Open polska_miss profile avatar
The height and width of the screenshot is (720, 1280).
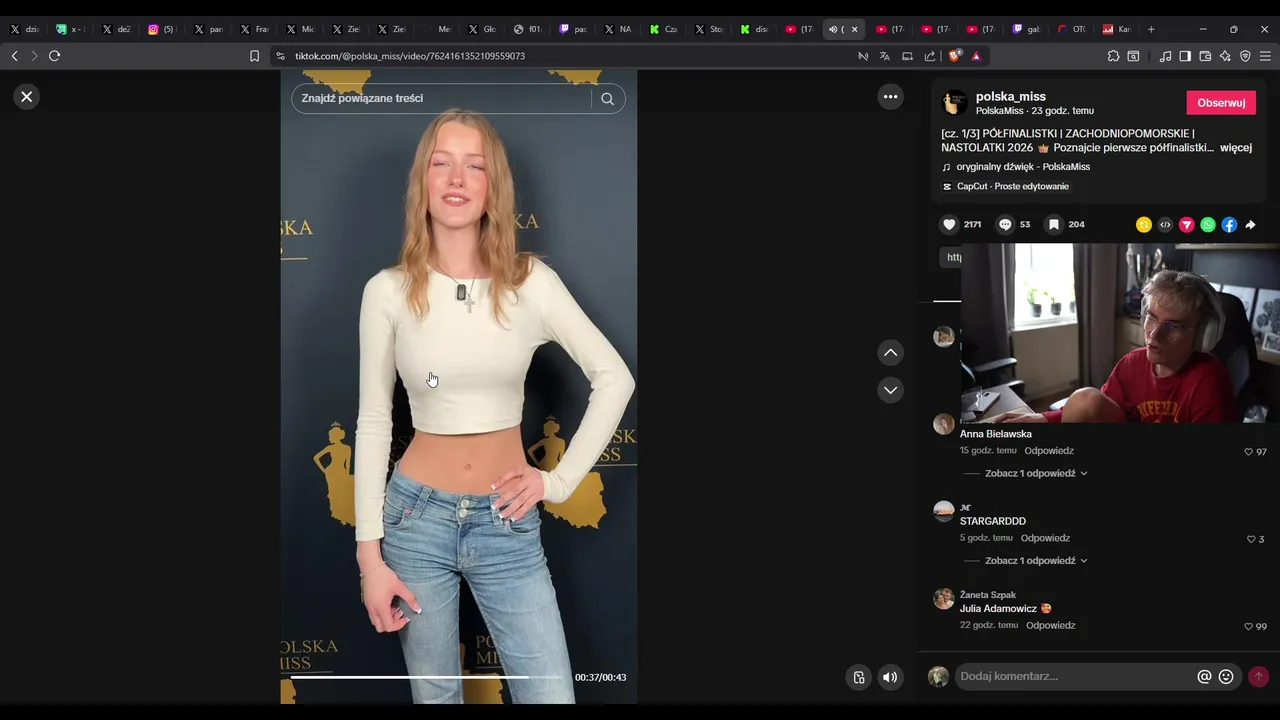pyautogui.click(x=955, y=103)
